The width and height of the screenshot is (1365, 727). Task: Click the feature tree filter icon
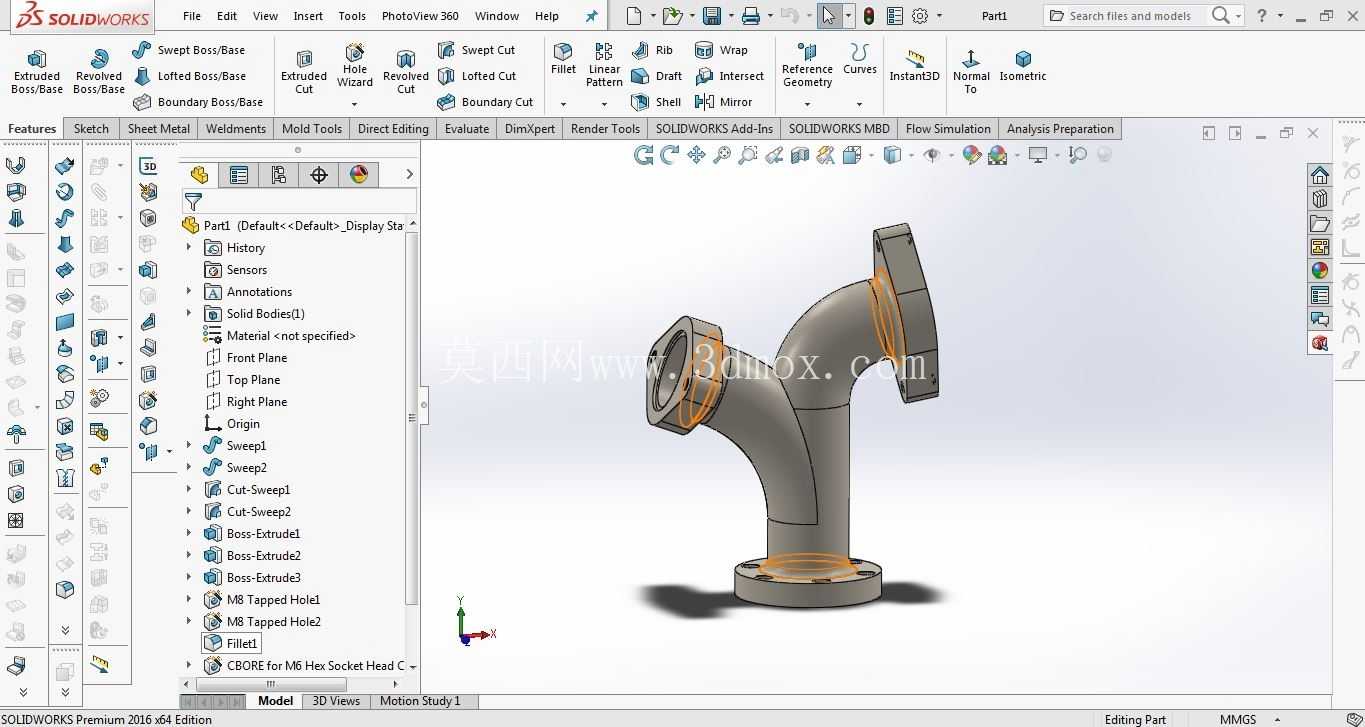tap(193, 202)
